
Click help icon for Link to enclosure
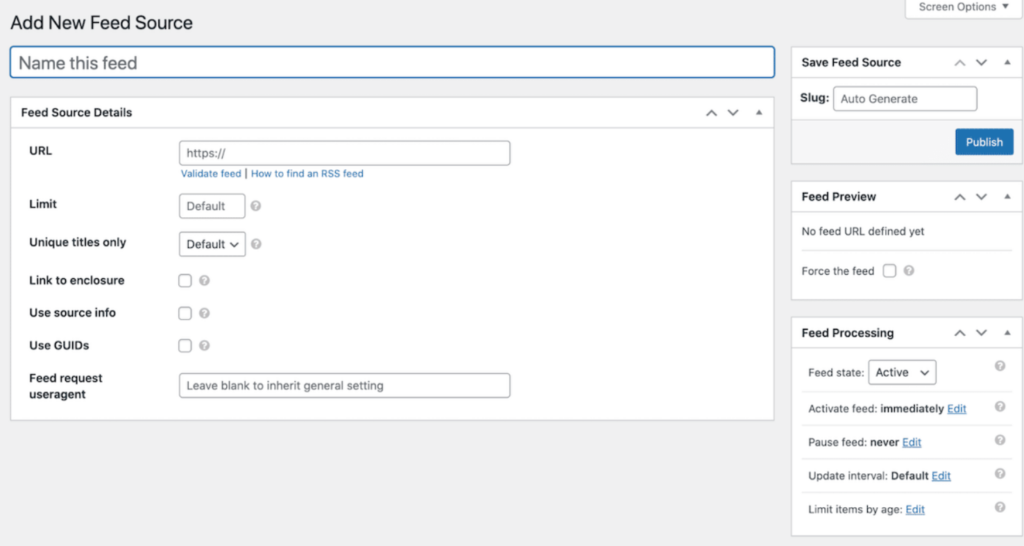(204, 281)
